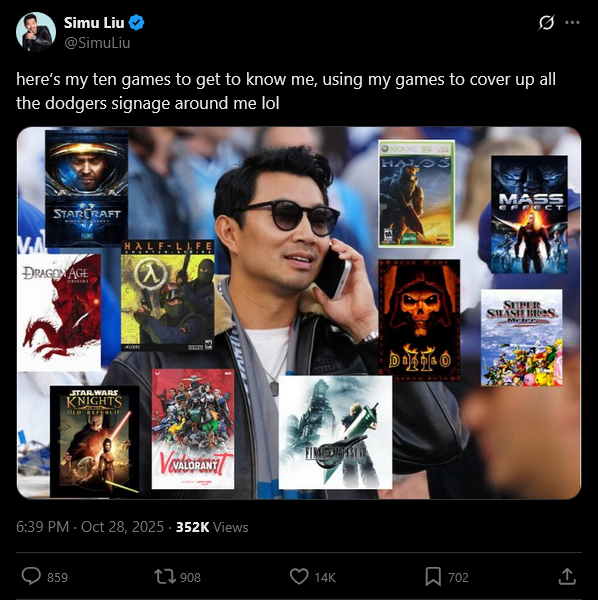Click the Valorant poster in the image
The image size is (598, 600).
[x=193, y=429]
